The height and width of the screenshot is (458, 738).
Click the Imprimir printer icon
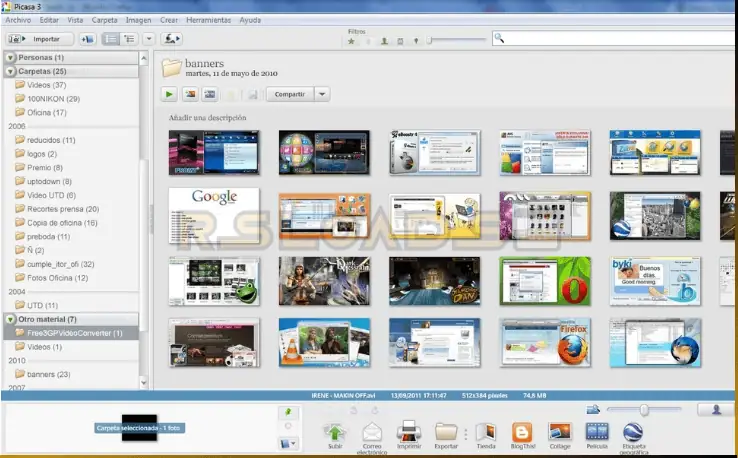409,434
